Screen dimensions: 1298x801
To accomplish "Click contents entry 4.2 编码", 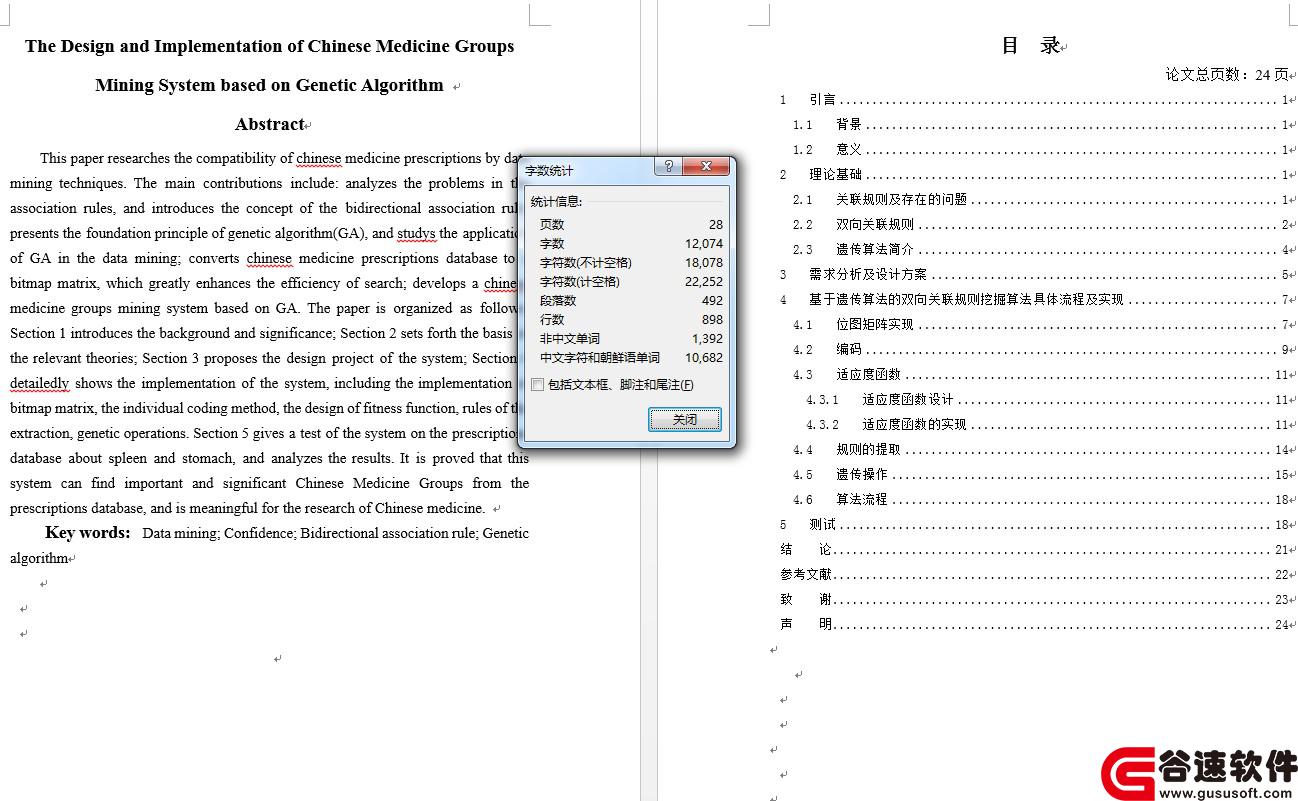I will 1042,350.
